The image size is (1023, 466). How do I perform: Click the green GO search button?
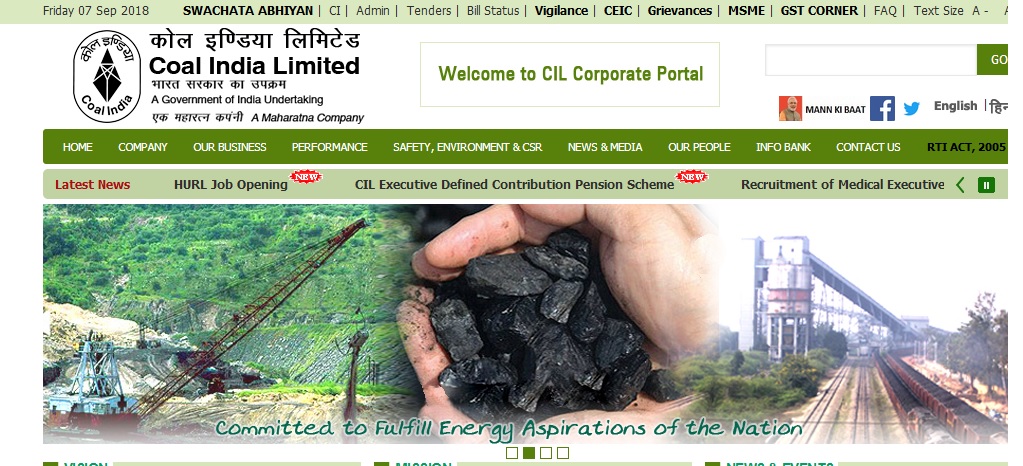click(x=993, y=59)
